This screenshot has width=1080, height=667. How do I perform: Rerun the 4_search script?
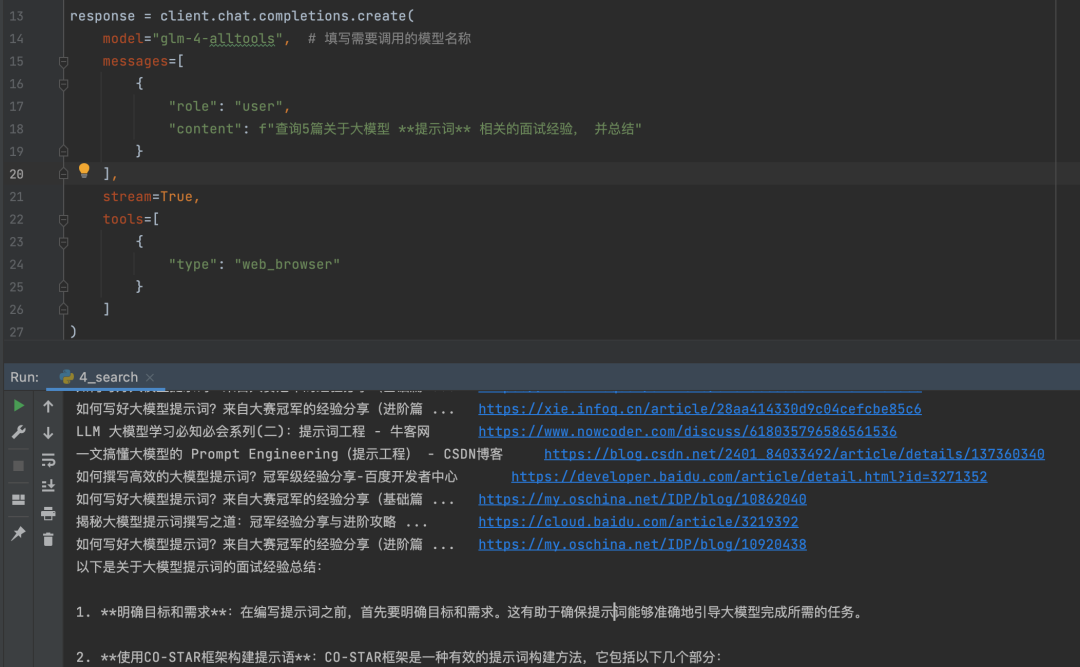click(18, 406)
